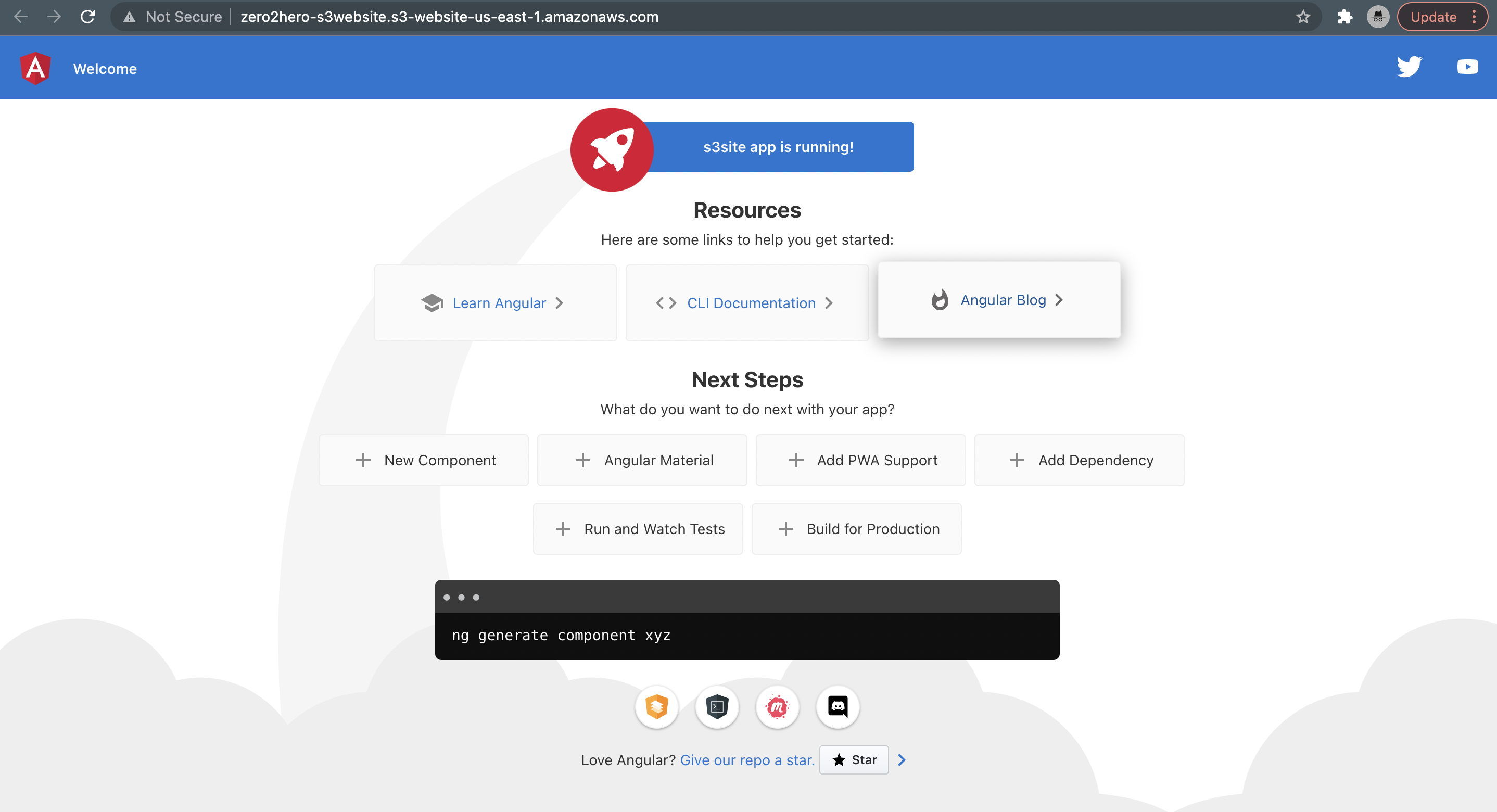Click chevron next to Learn Angular

(559, 303)
